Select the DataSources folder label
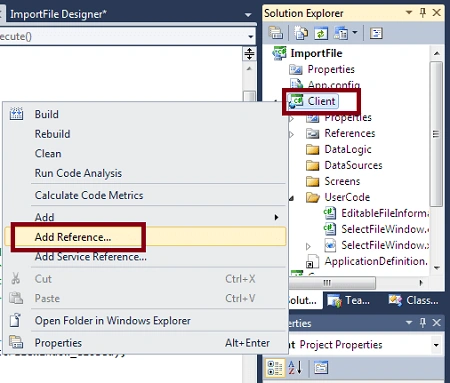 [353, 165]
